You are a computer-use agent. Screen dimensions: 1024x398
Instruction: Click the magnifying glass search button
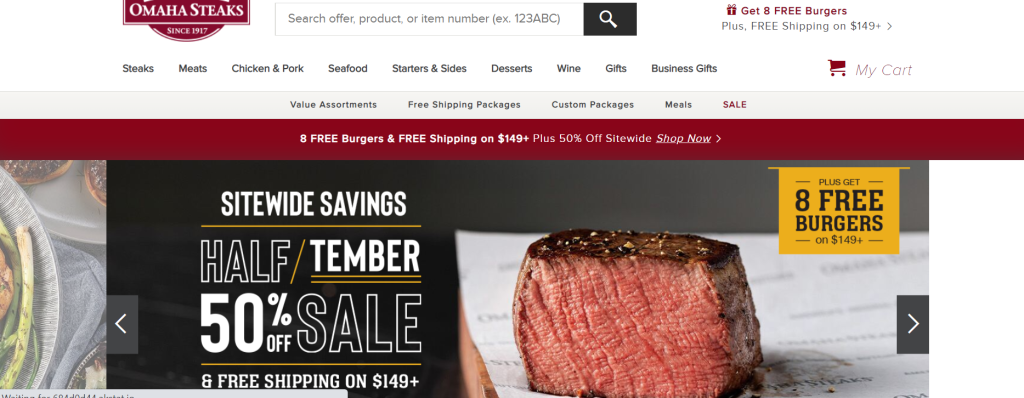(x=609, y=19)
